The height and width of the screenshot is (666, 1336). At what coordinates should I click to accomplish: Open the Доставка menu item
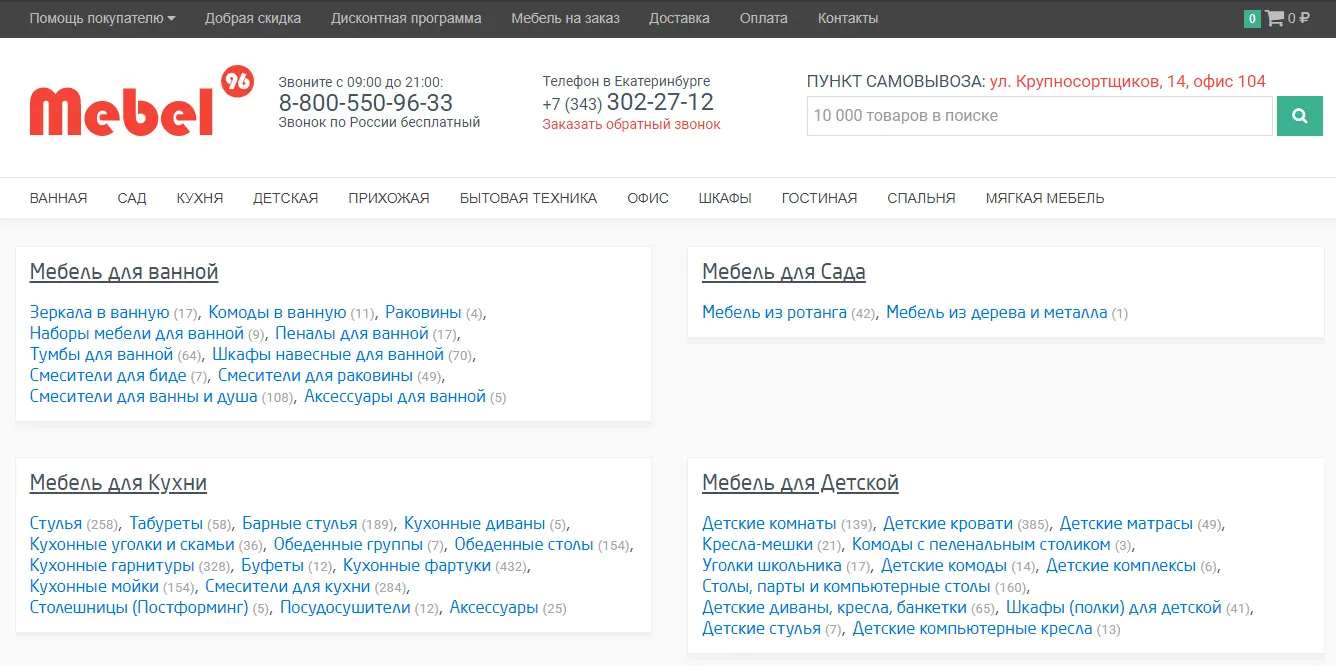coord(679,18)
